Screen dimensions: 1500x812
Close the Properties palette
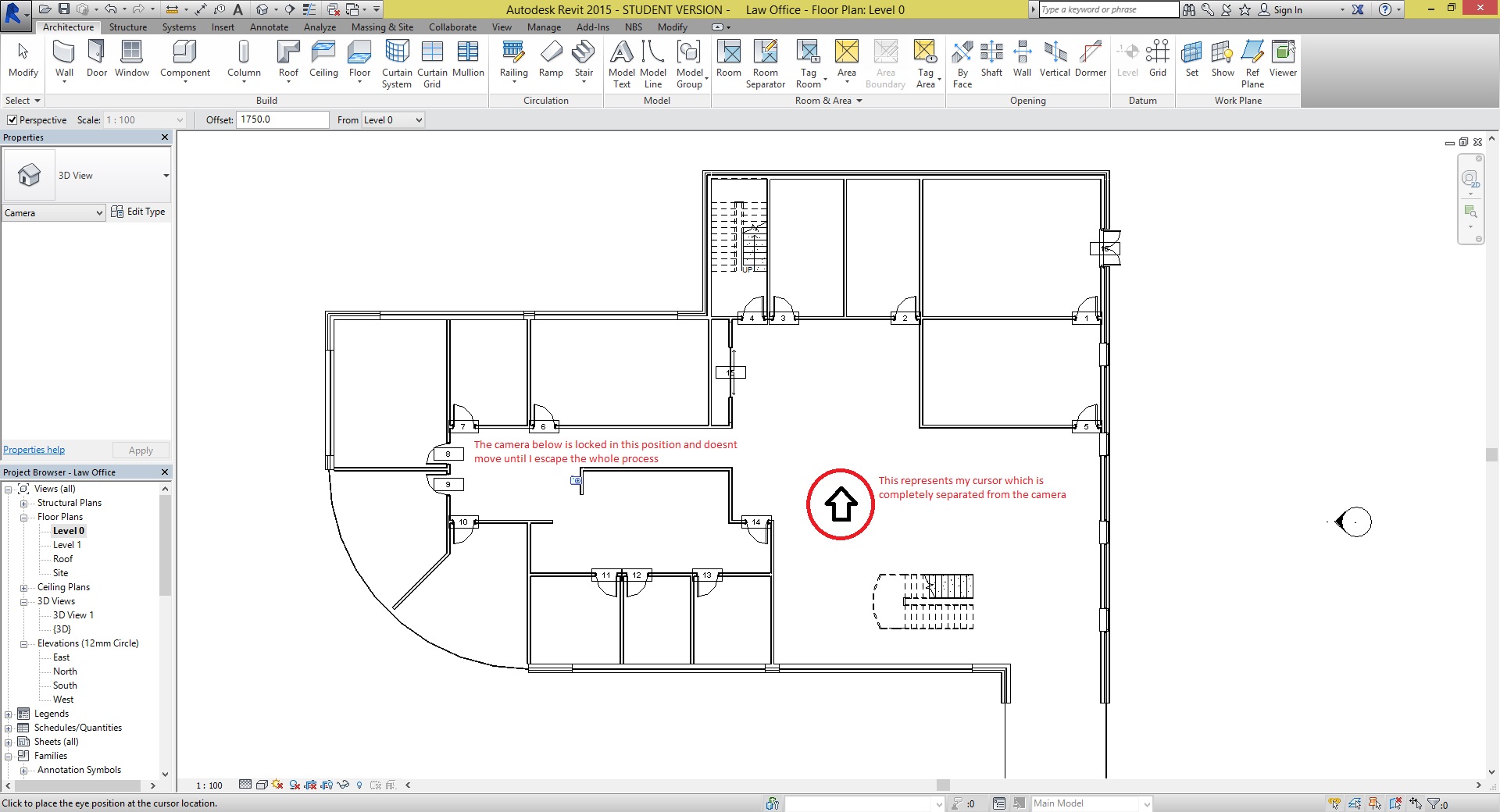click(164, 137)
